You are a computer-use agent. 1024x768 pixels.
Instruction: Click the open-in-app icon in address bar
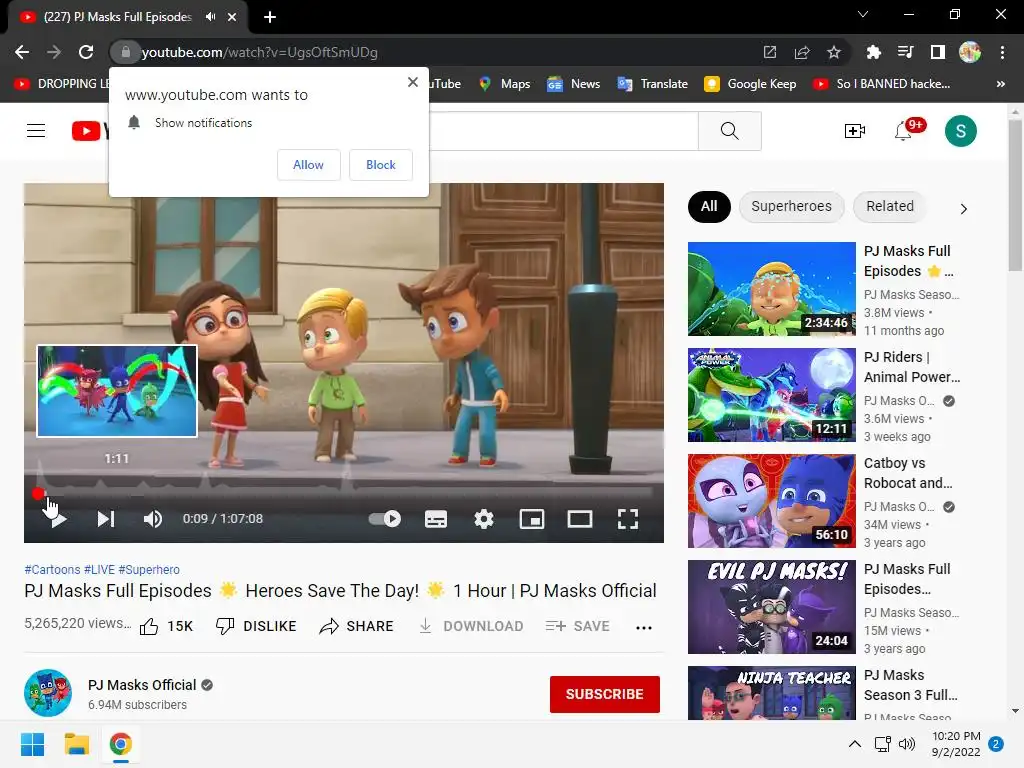[x=770, y=52]
